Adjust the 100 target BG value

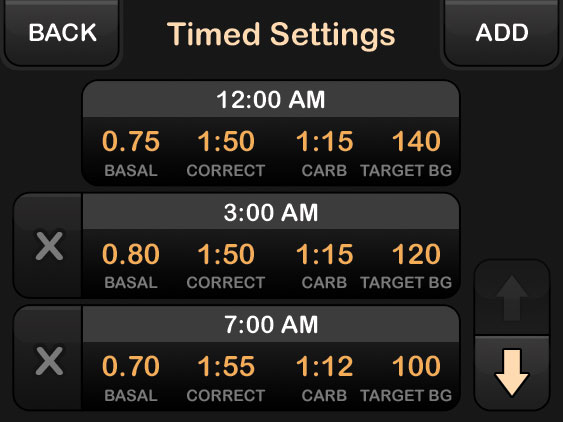click(416, 366)
